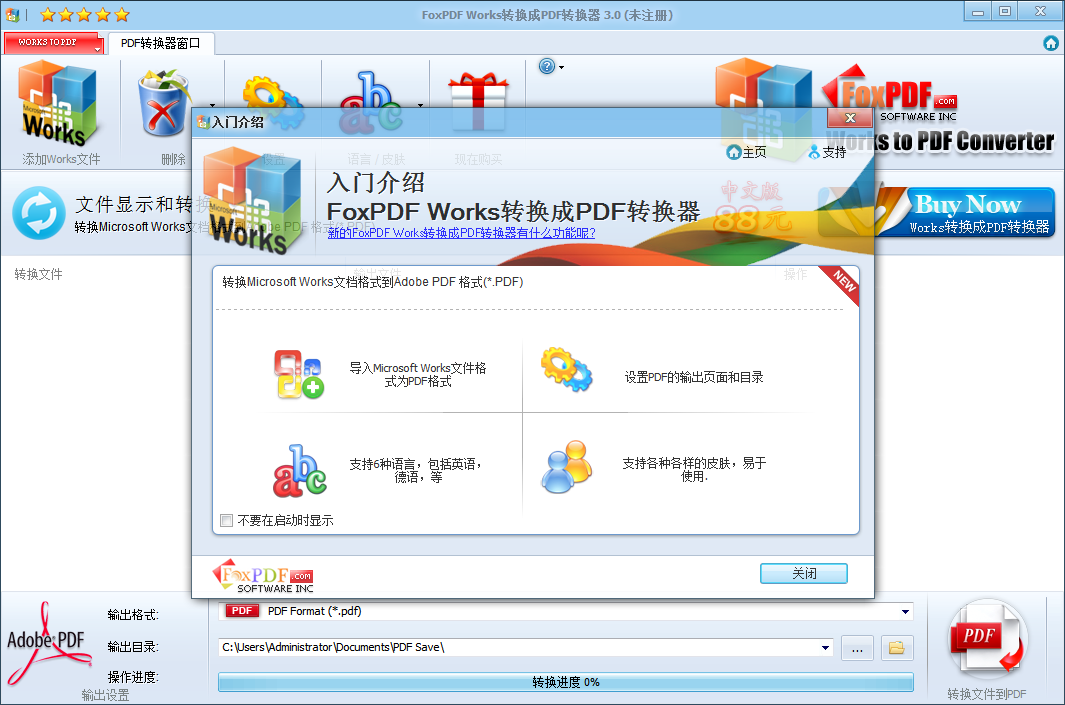Click the 关闭 close button in dialog
Image resolution: width=1065 pixels, height=705 pixels.
click(x=804, y=574)
